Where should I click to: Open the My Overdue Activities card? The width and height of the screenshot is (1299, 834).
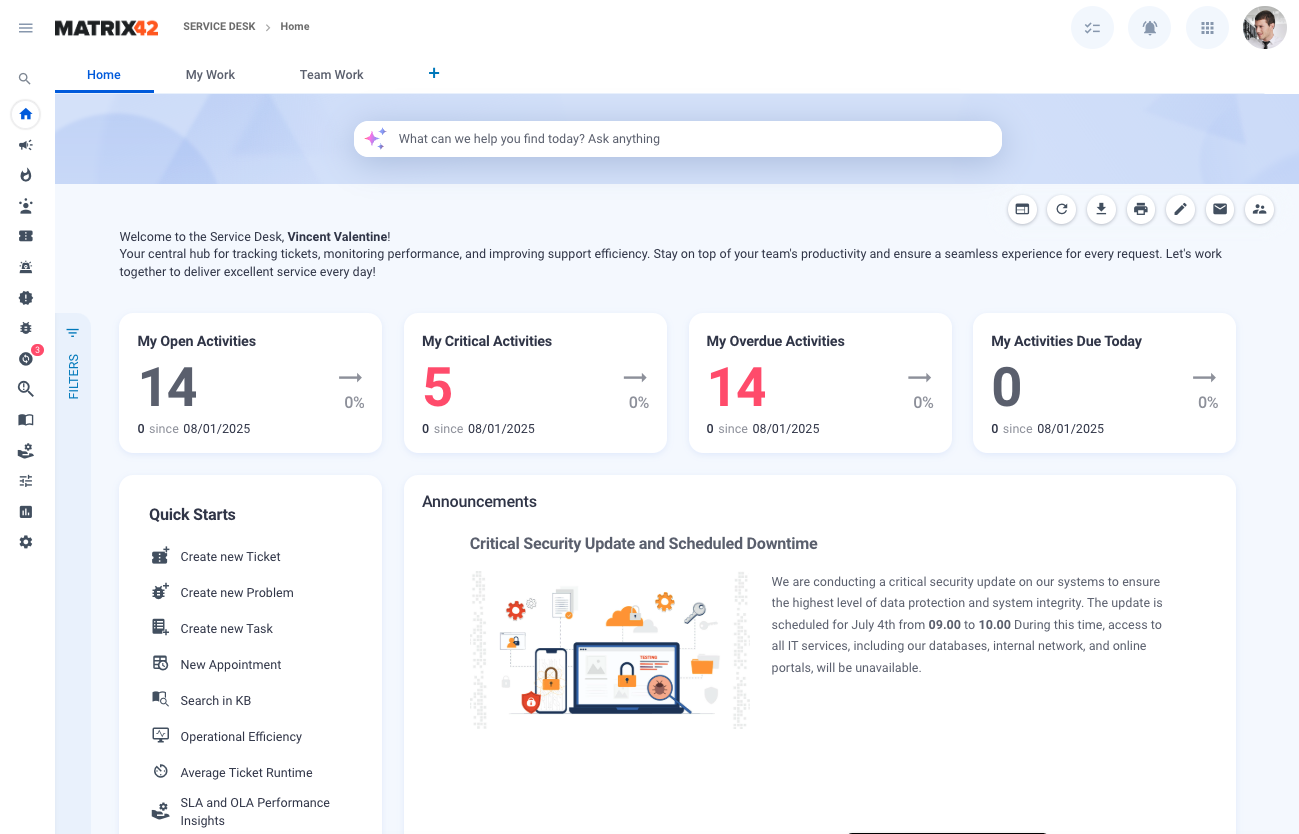(820, 383)
